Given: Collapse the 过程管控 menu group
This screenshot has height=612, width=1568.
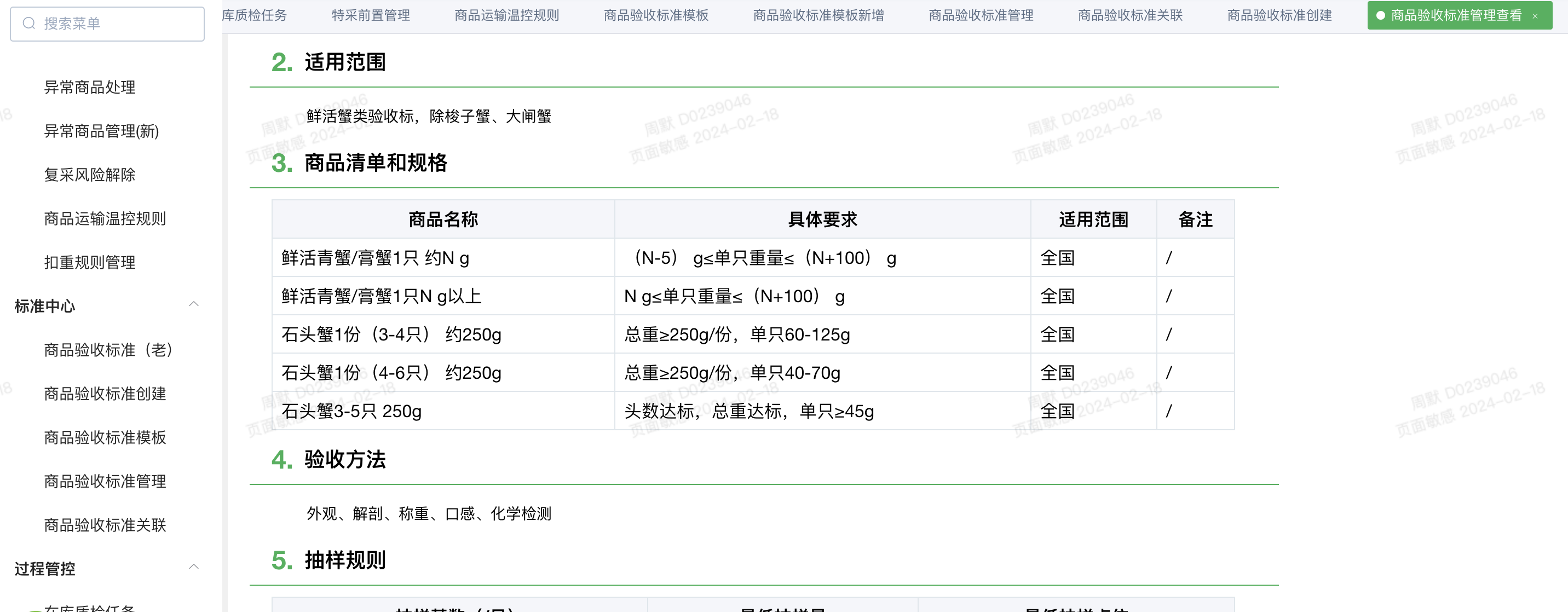Looking at the screenshot, I should tap(194, 567).
